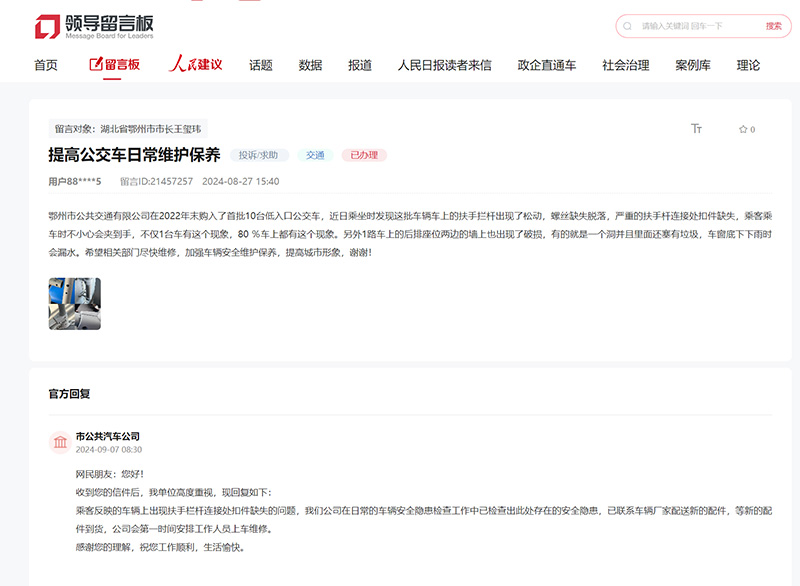Click the 交通 topic tag
Screen dimensions: 800x586
(x=314, y=155)
